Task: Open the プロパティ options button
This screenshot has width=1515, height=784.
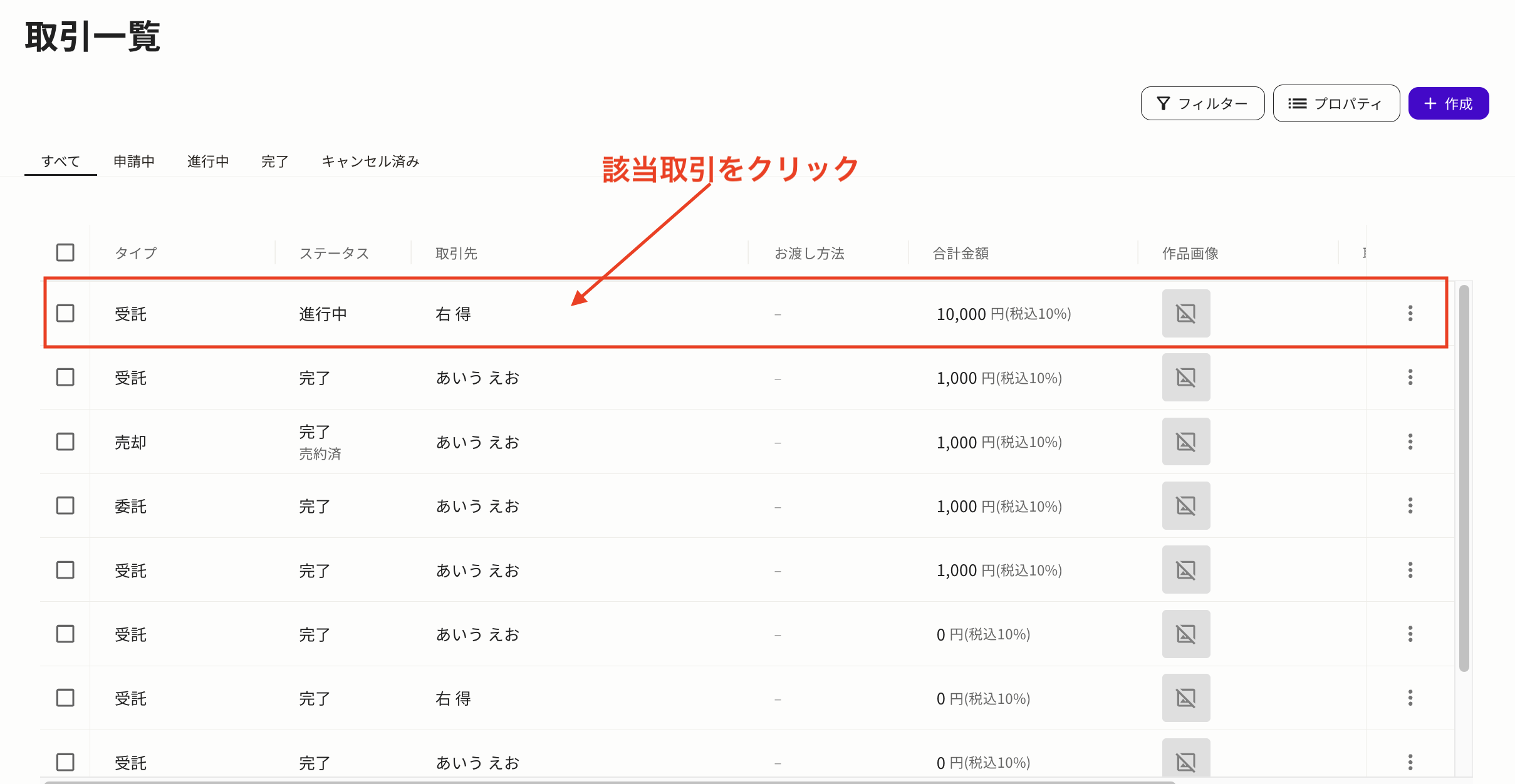Action: [1336, 103]
